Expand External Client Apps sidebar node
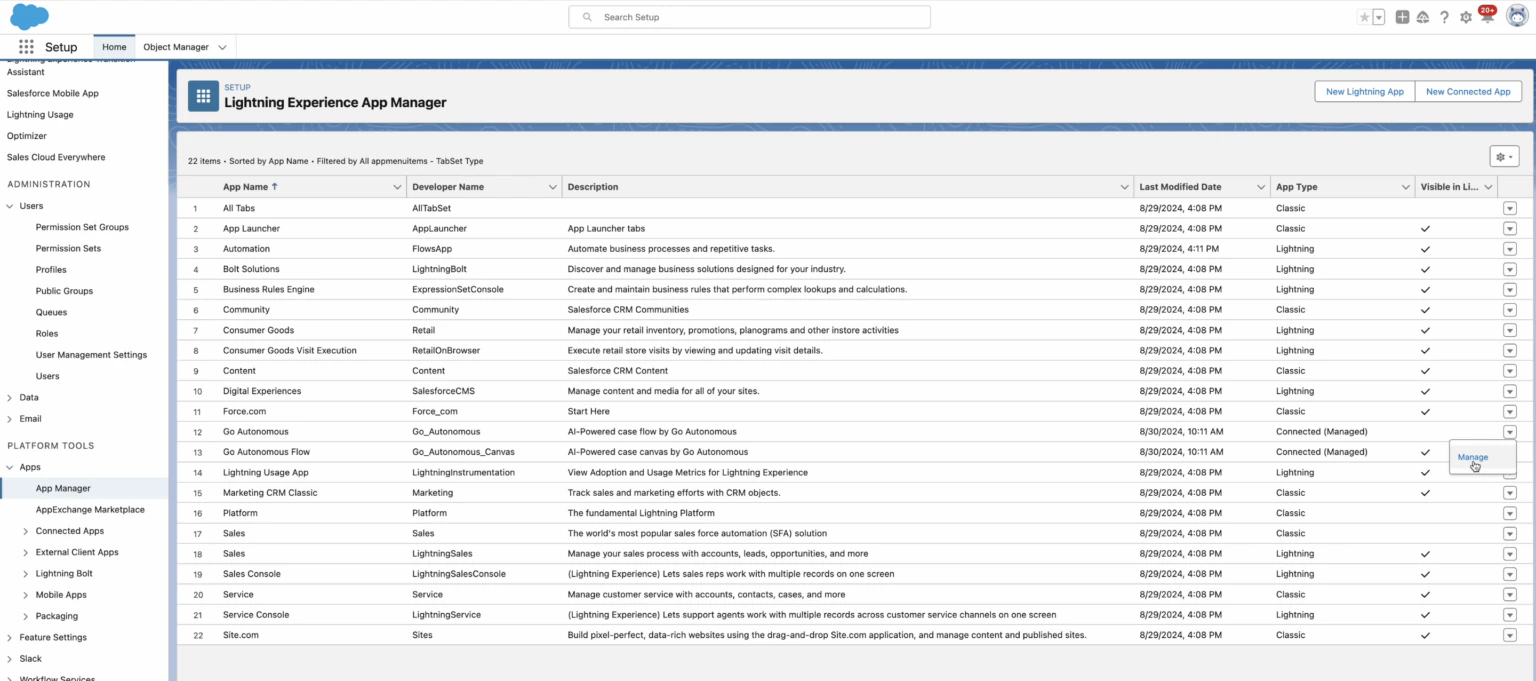The image size is (1536, 681). click(25, 552)
